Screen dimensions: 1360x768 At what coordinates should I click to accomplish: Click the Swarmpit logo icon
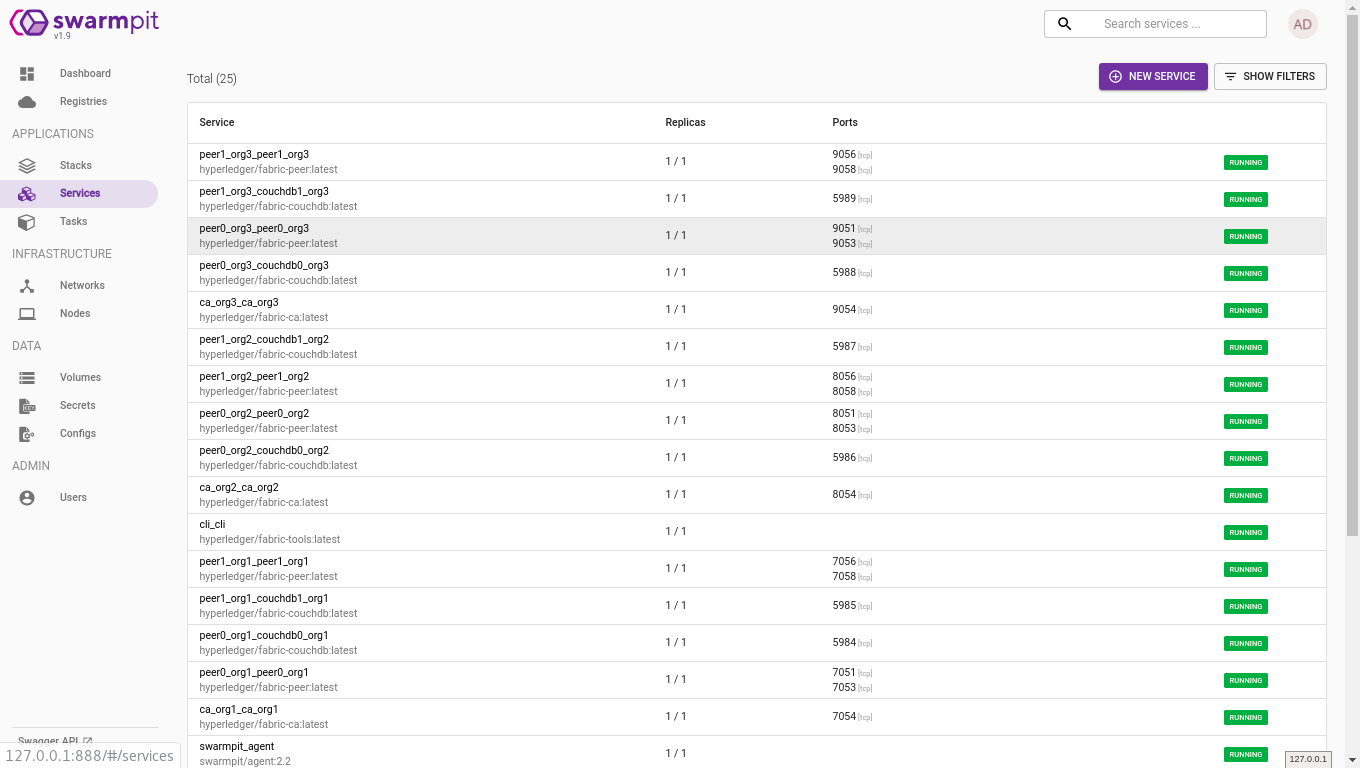click(x=28, y=23)
